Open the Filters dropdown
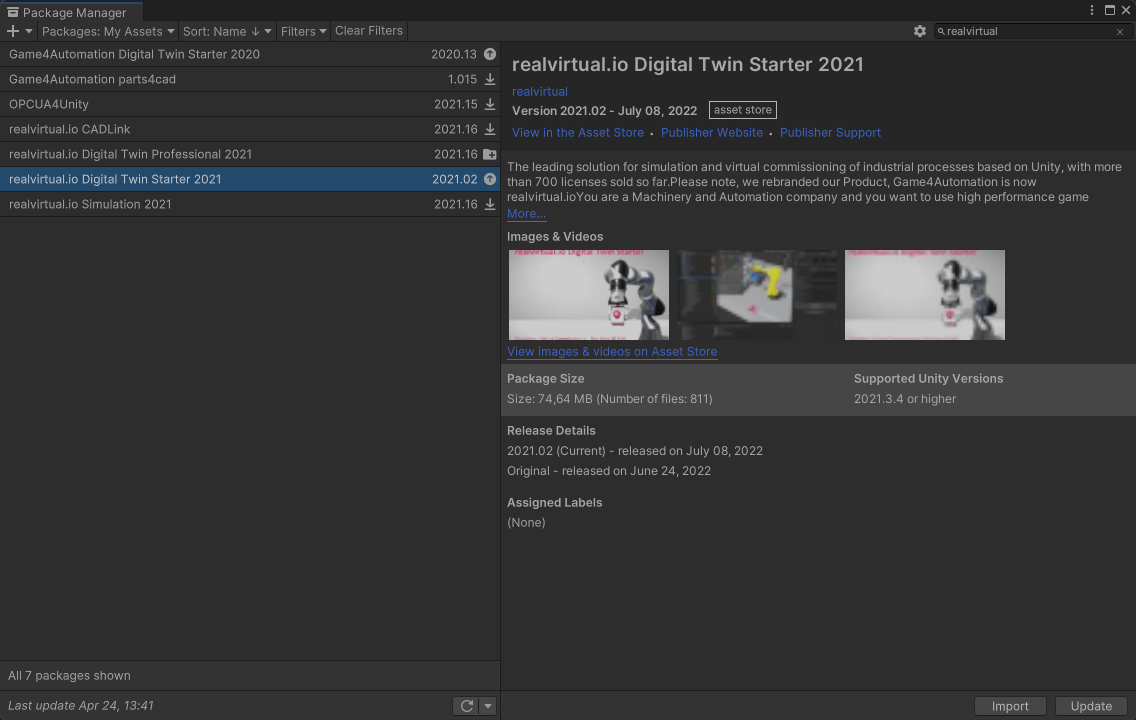 [304, 31]
